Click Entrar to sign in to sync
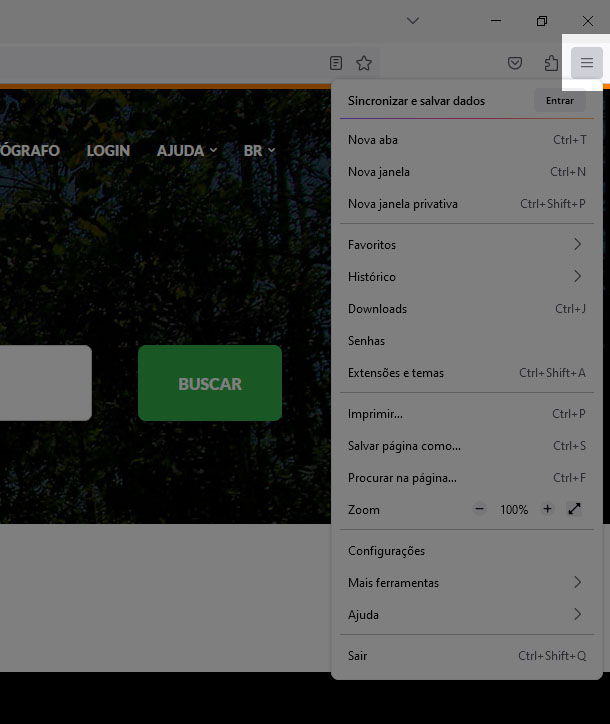Screen dimensions: 610x724 tap(560, 101)
